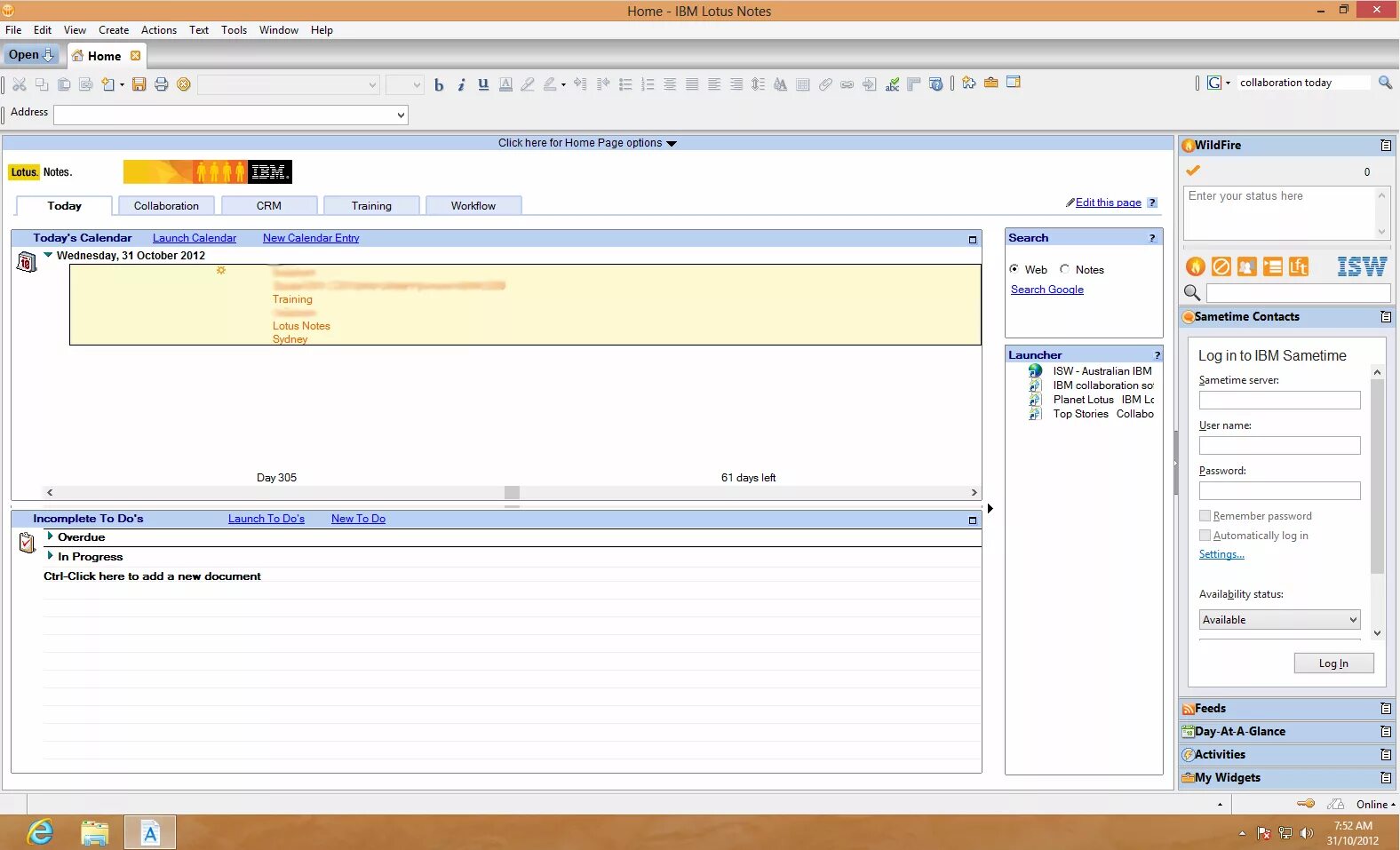Click the WildFire Lft icon
This screenshot has width=1400, height=850.
coord(1299,266)
